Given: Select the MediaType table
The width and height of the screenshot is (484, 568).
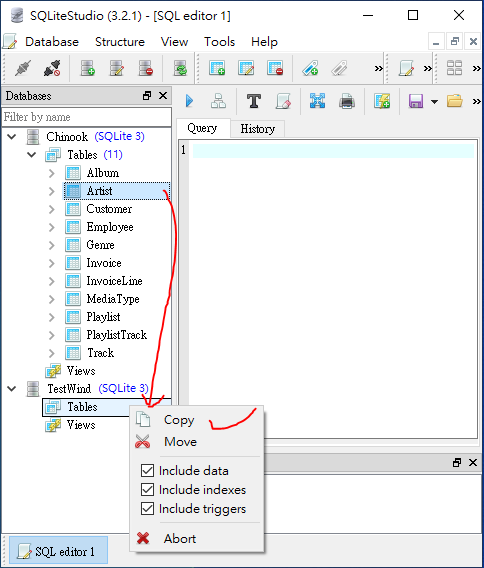Looking at the screenshot, I should (113, 299).
